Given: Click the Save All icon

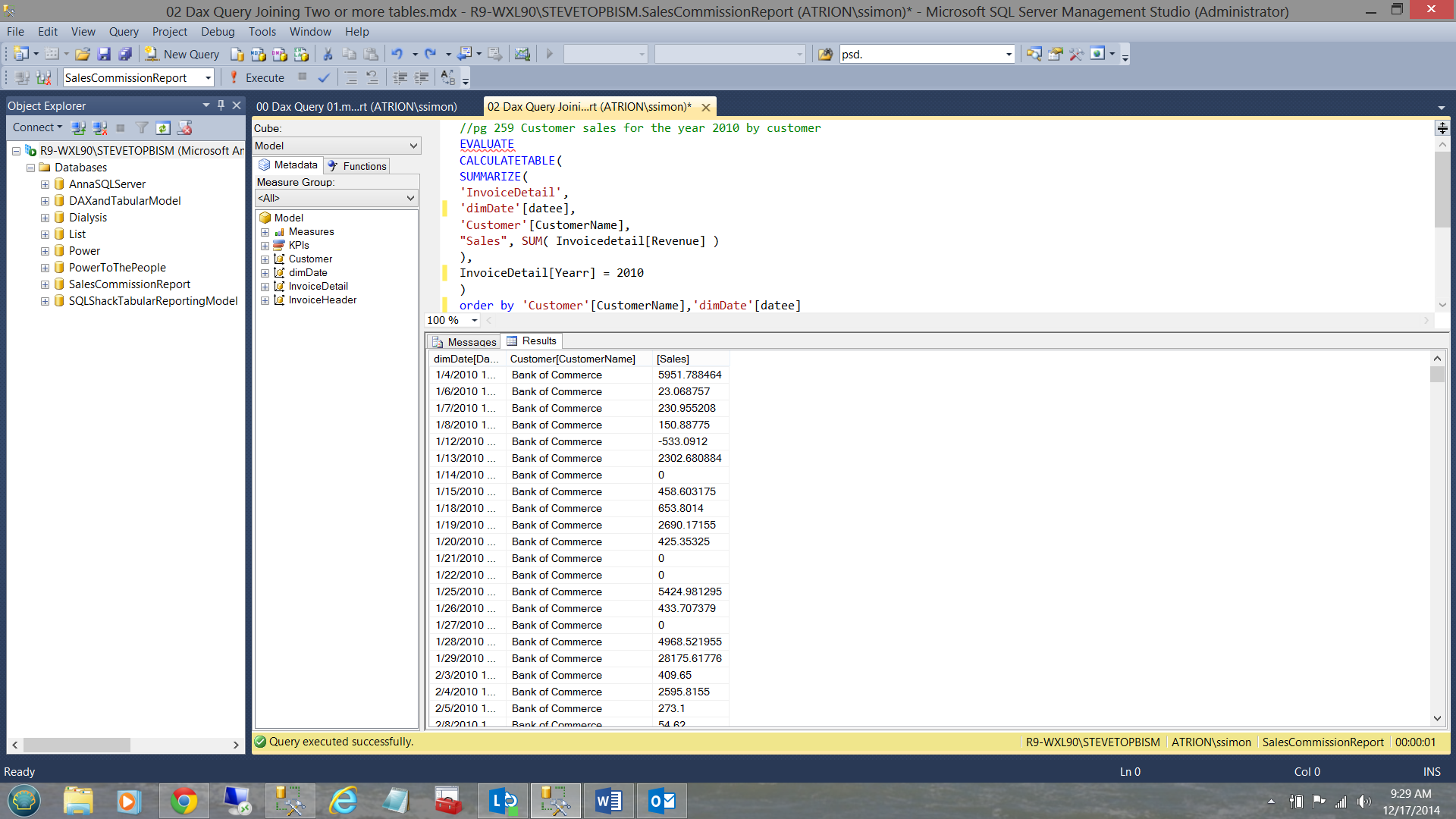Looking at the screenshot, I should (x=125, y=54).
